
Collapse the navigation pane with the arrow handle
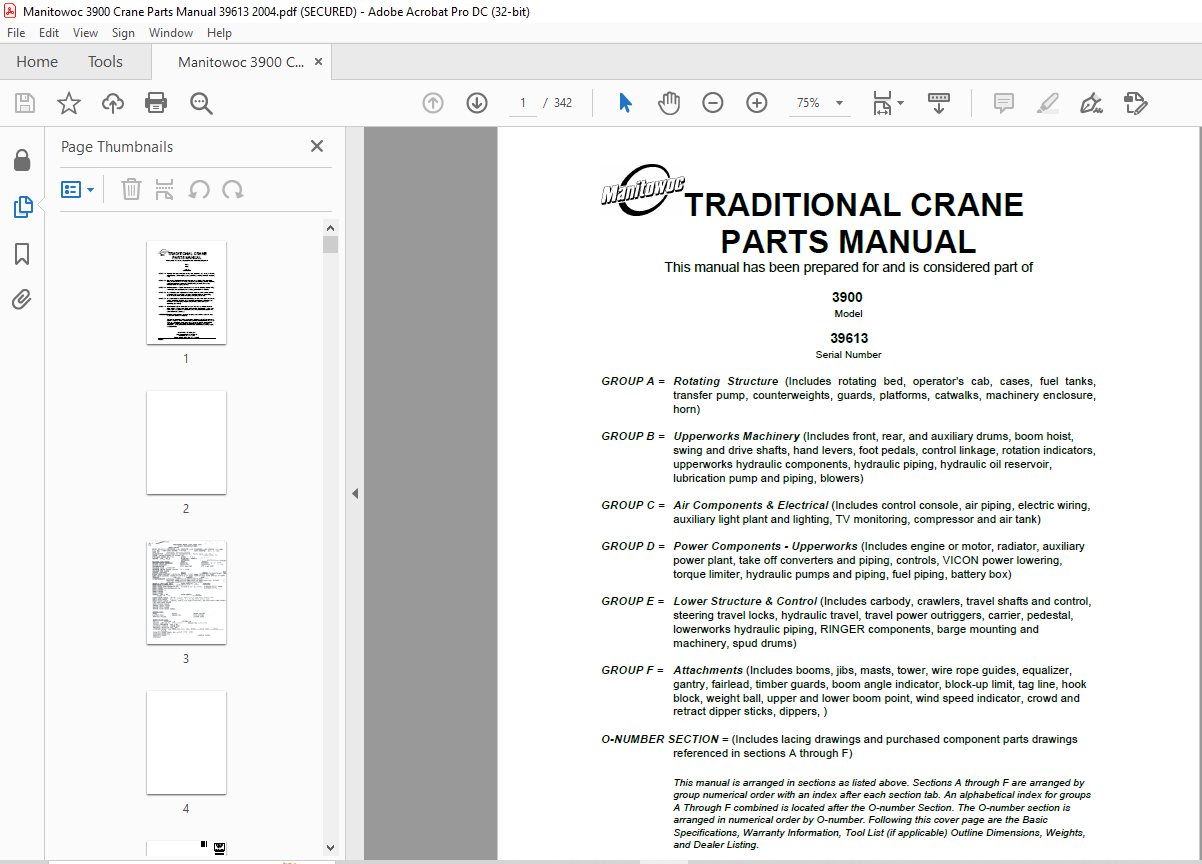pos(353,493)
